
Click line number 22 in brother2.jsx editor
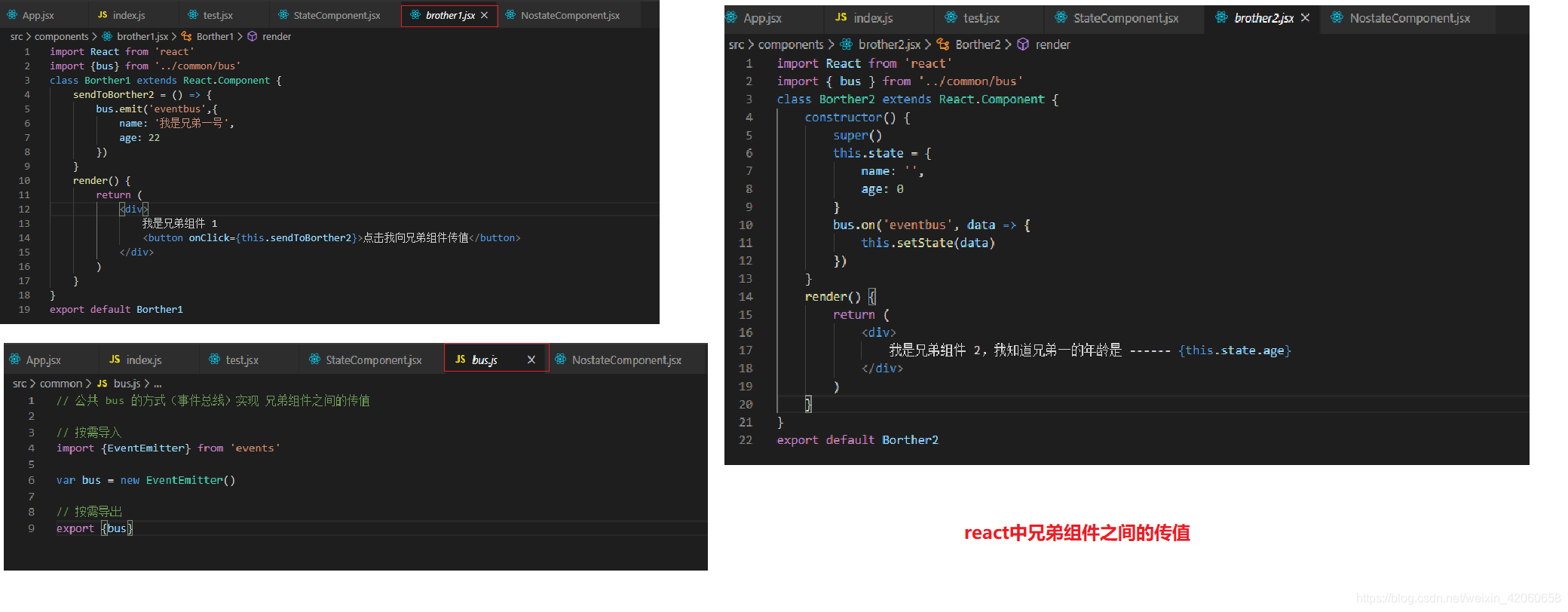[x=746, y=439]
